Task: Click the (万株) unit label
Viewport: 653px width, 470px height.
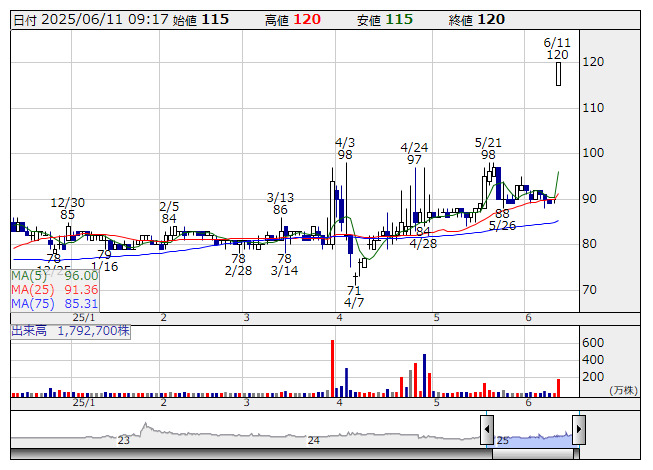Action: (x=623, y=390)
